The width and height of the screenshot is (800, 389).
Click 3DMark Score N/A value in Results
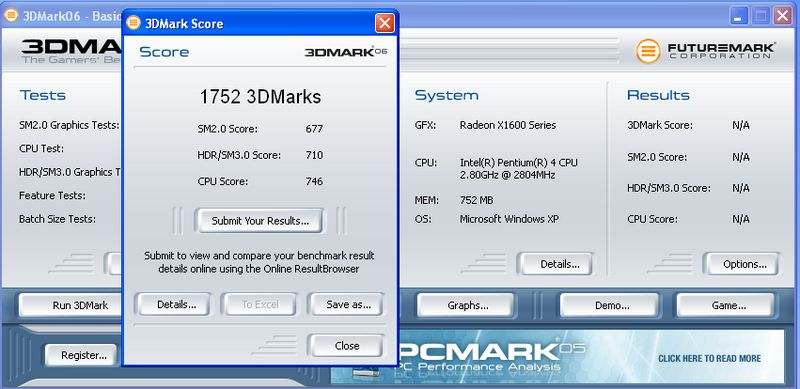pos(741,125)
